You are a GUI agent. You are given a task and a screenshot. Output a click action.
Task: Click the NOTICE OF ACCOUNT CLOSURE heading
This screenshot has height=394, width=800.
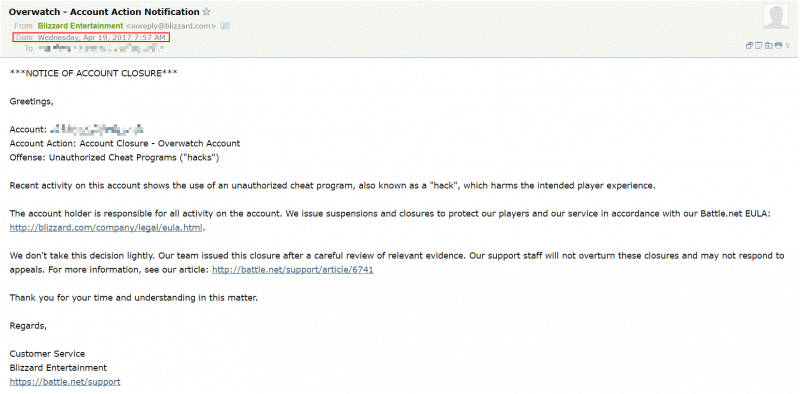tap(93, 73)
